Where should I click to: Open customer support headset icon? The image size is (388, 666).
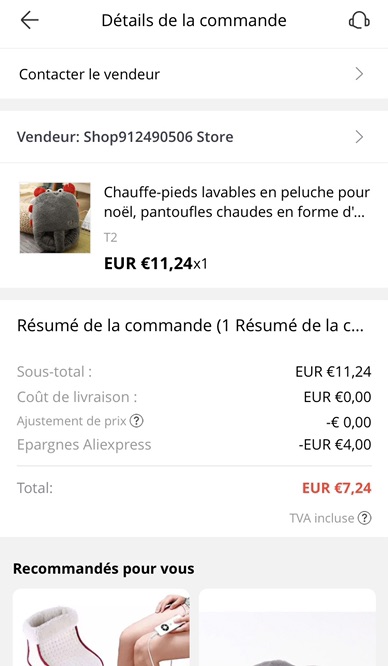(x=359, y=20)
